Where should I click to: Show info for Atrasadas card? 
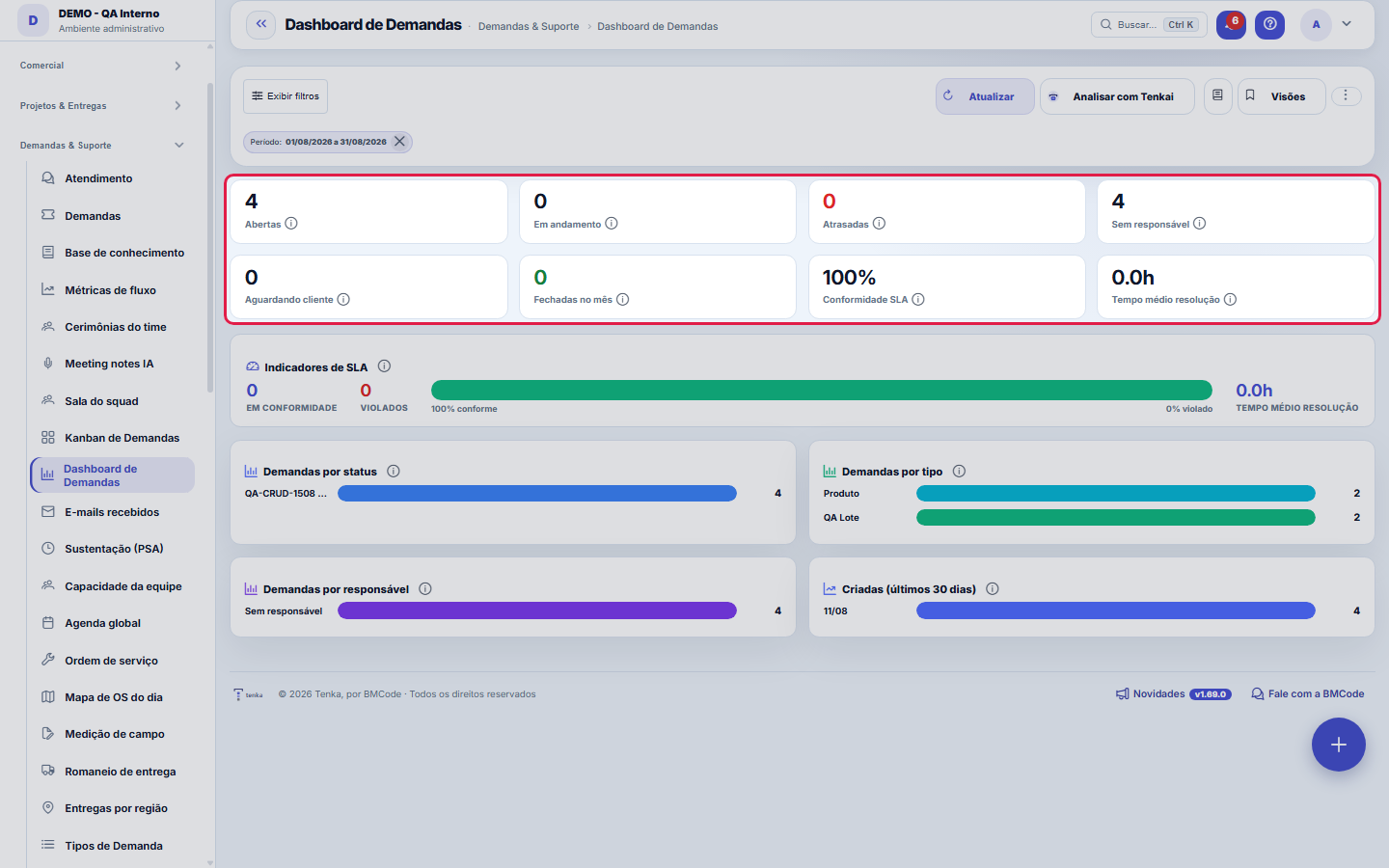pos(879,224)
